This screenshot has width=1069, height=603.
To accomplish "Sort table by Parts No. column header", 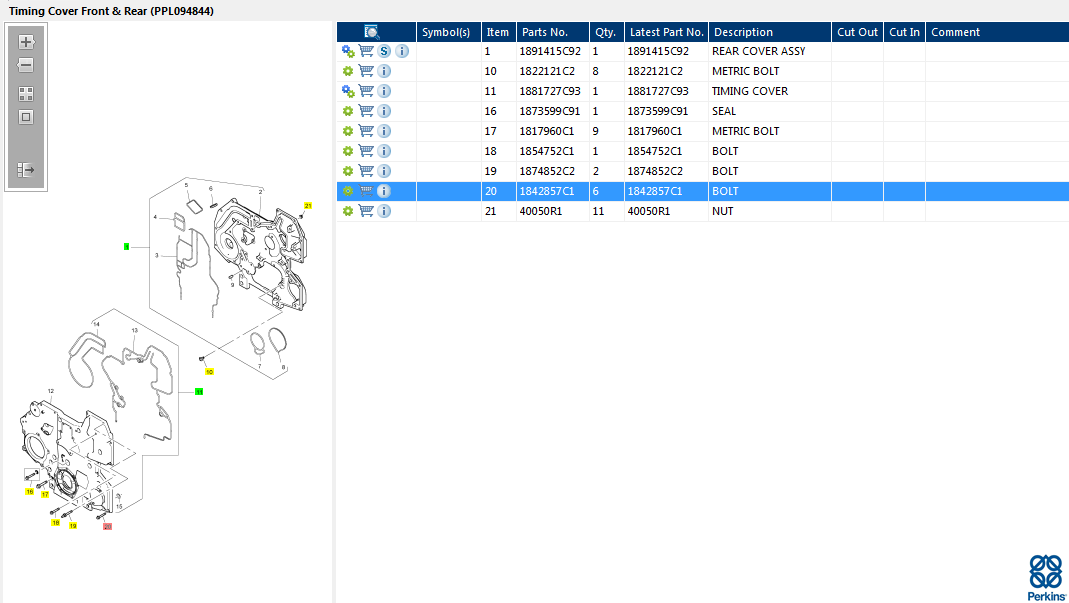I will point(545,32).
